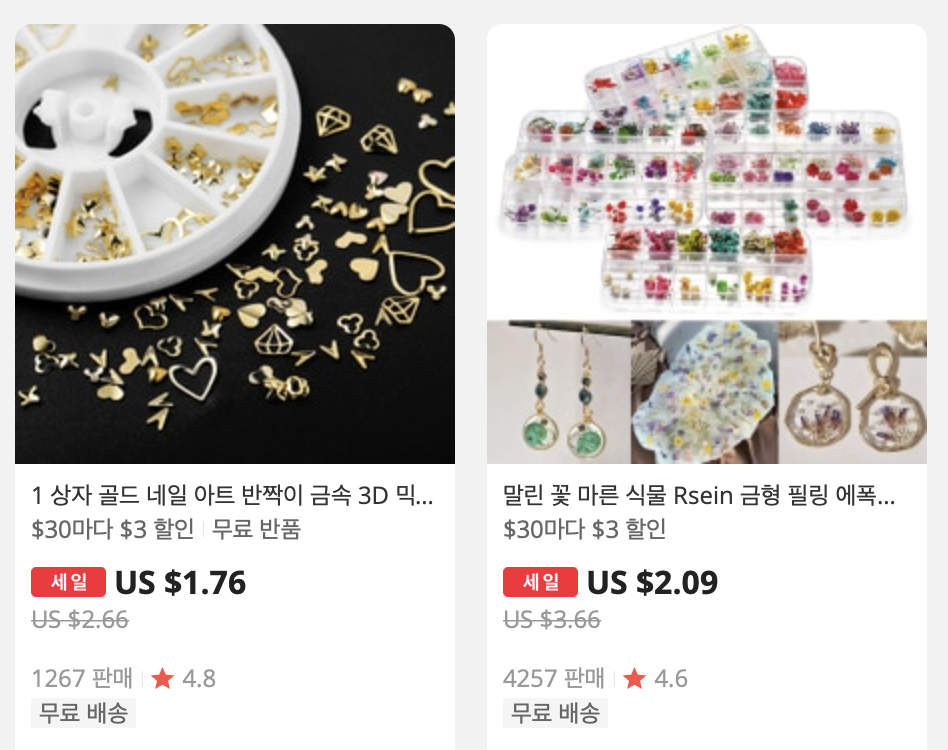Click the dried flowers Rsein product title

pos(699,496)
